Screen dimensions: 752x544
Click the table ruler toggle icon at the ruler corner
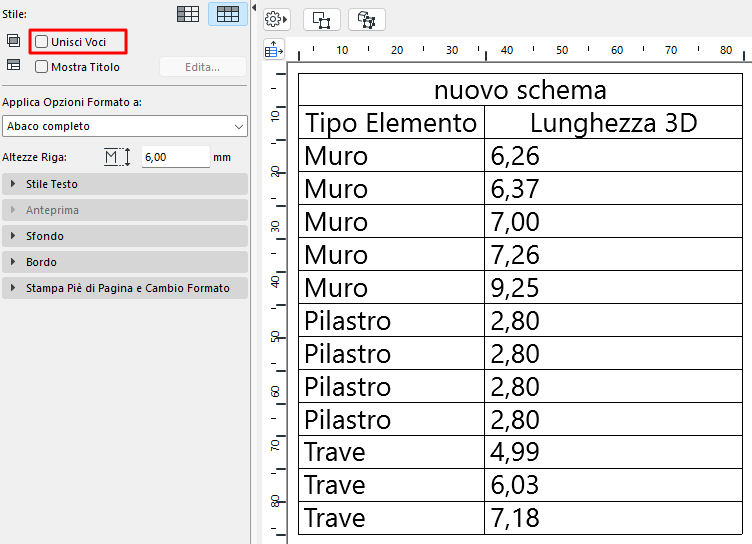(274, 49)
